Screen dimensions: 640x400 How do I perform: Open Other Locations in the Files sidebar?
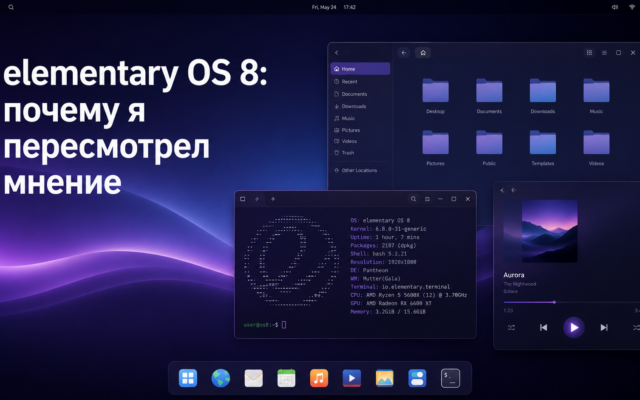360,170
